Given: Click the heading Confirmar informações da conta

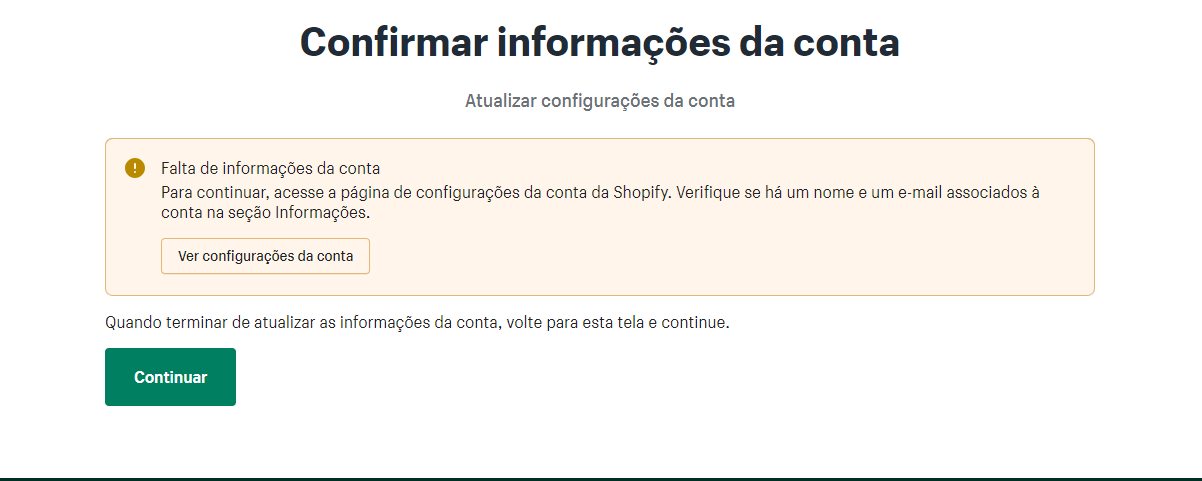Looking at the screenshot, I should coord(600,43).
